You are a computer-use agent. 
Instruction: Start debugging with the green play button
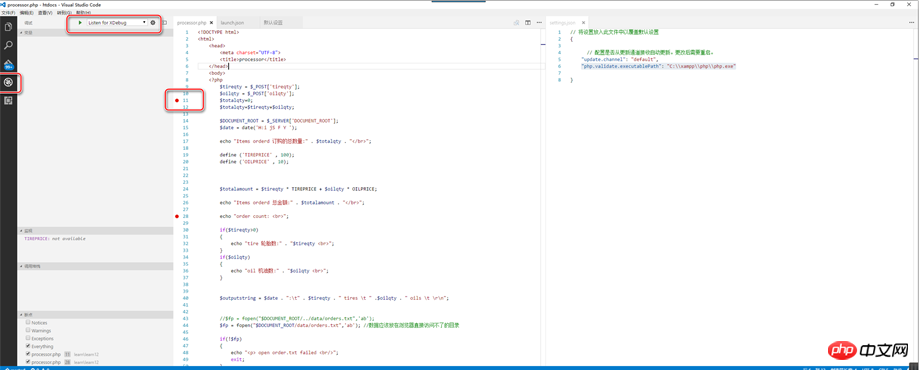80,22
